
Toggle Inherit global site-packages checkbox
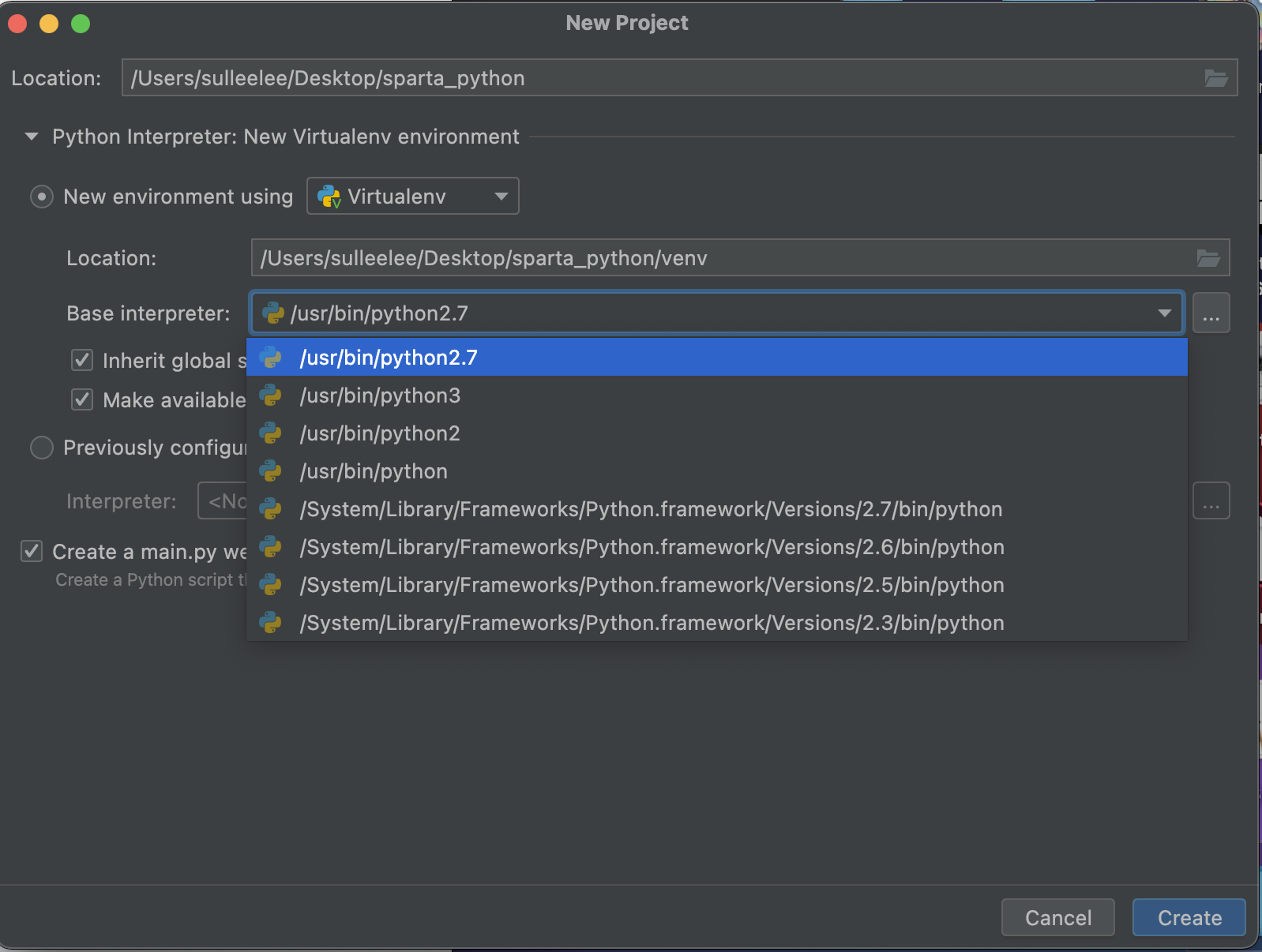click(82, 361)
